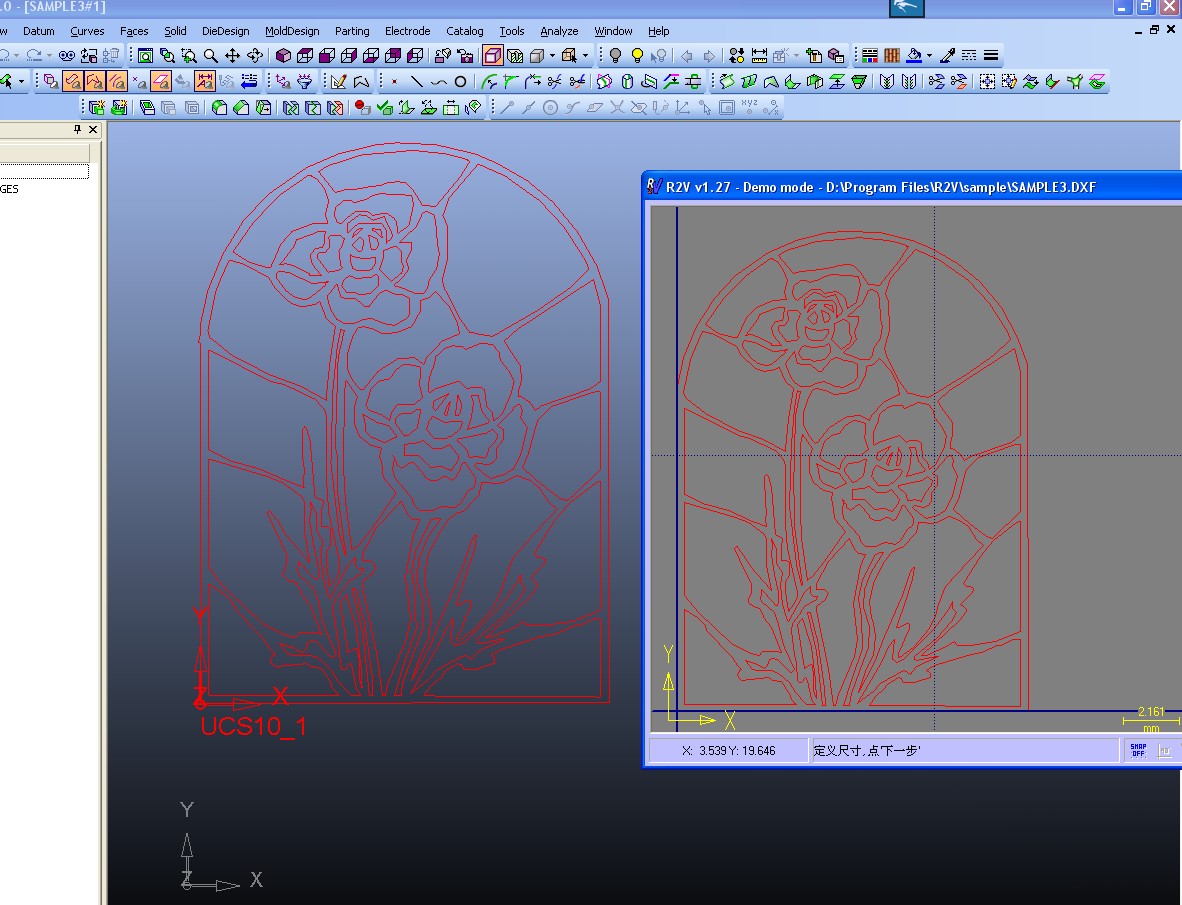Click the camera snapshot icon
Screen dimensions: 1182x905
[x=465, y=56]
